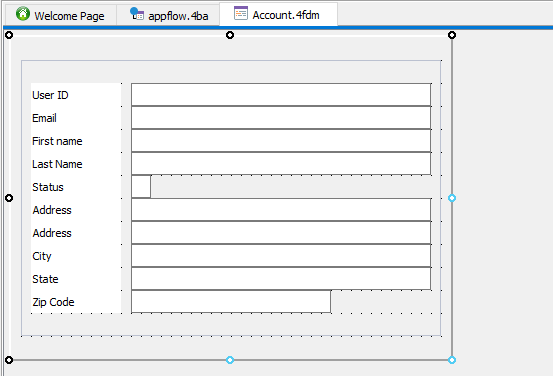Click the Email input field
This screenshot has height=376, width=553.
281,117
